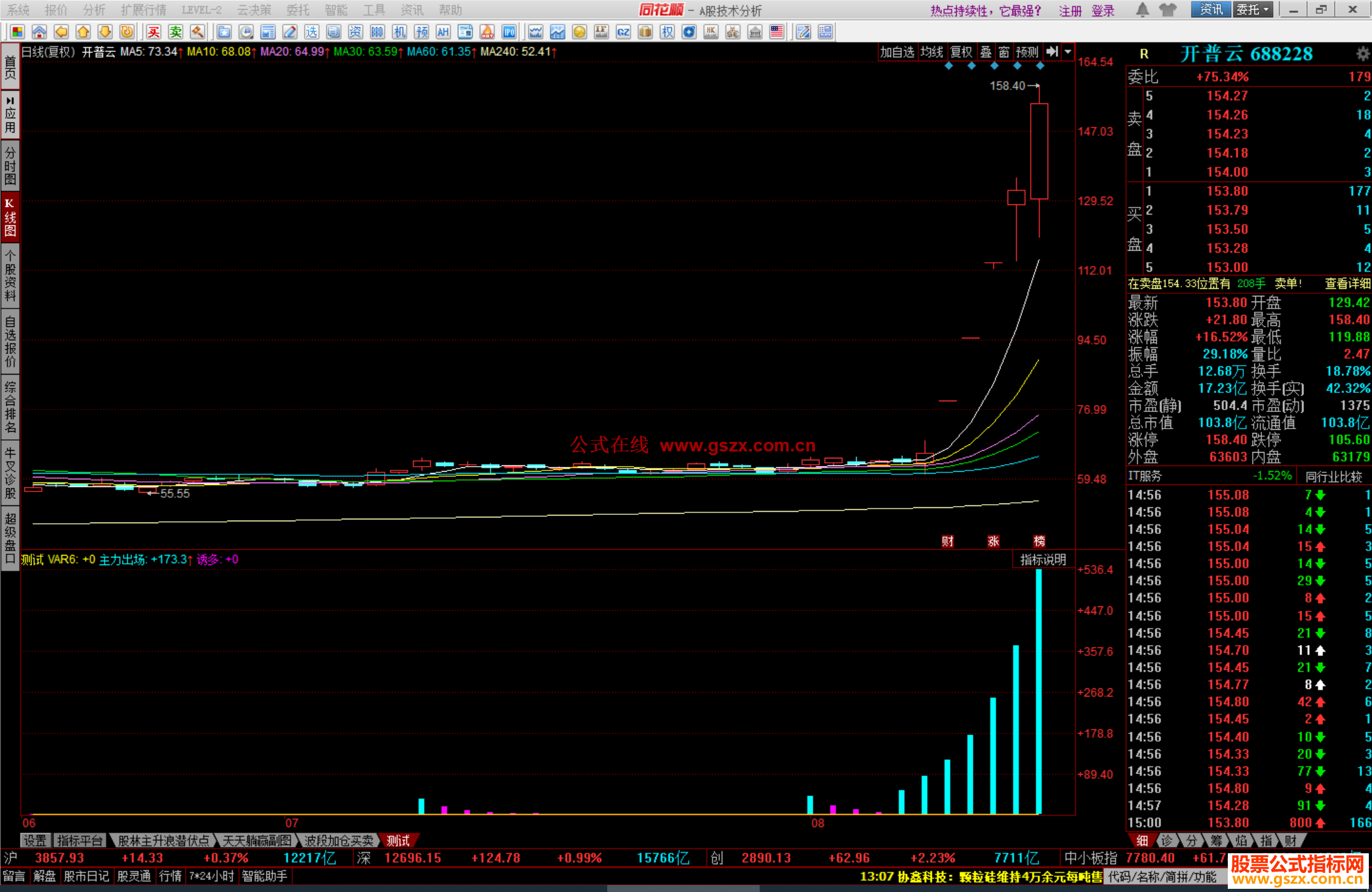Click the red 买 (buy) toolbar icon

click(x=154, y=32)
